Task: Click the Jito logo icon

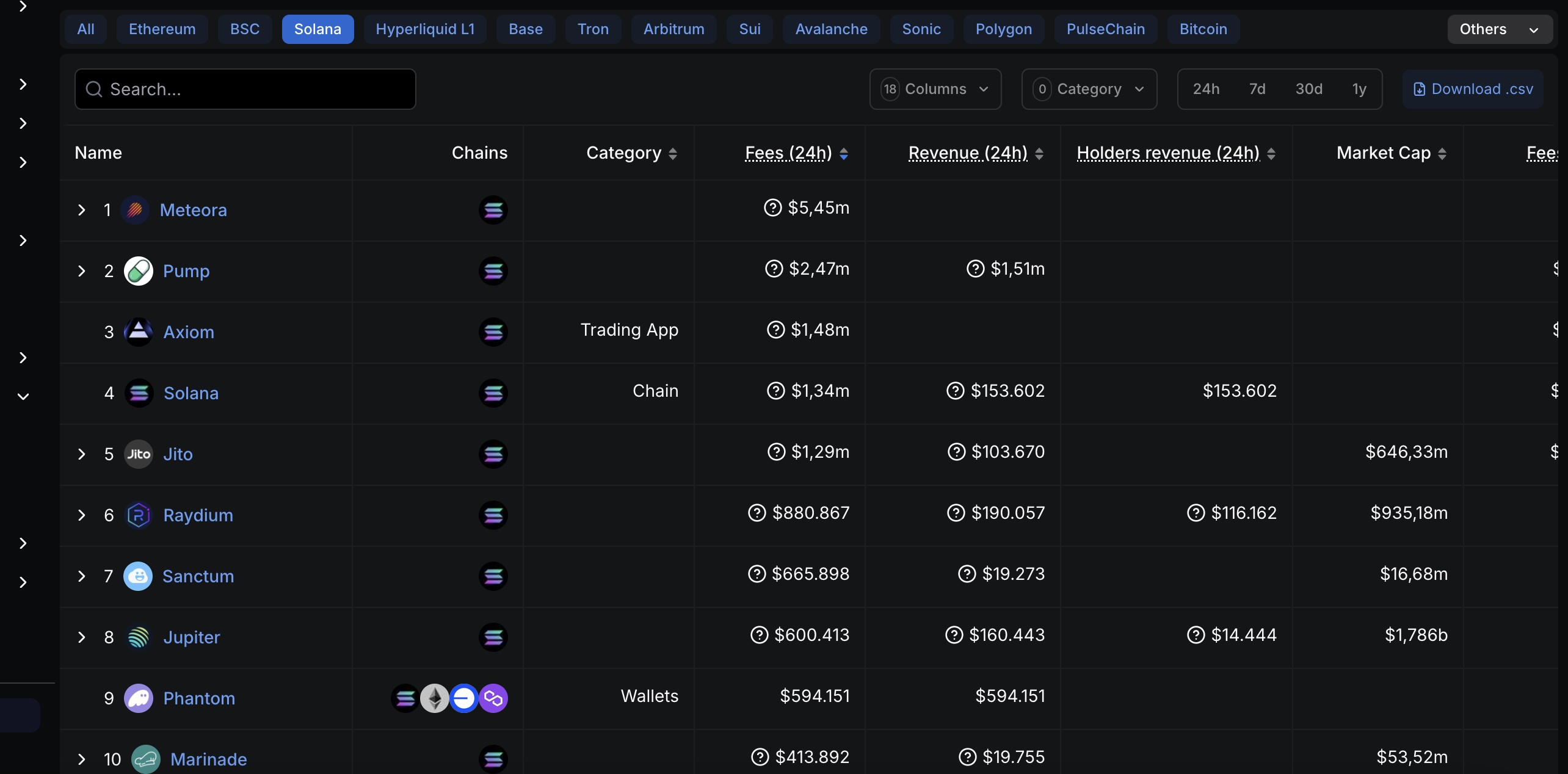Action: (x=139, y=454)
